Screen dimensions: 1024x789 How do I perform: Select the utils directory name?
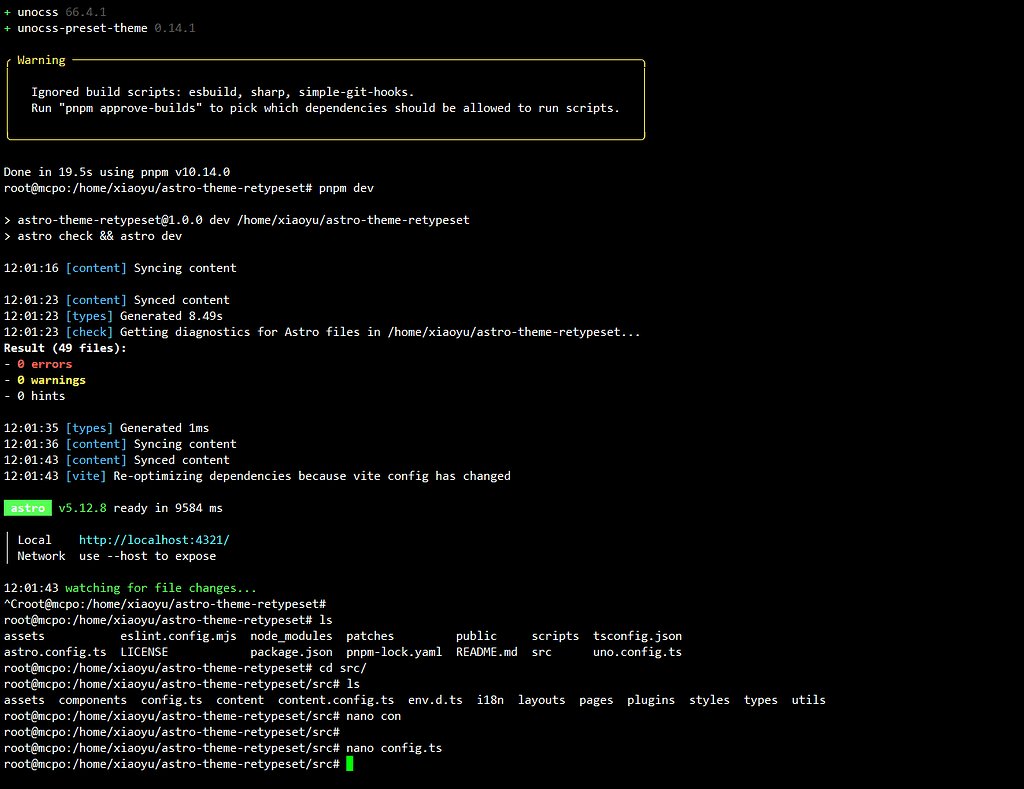[808, 700]
